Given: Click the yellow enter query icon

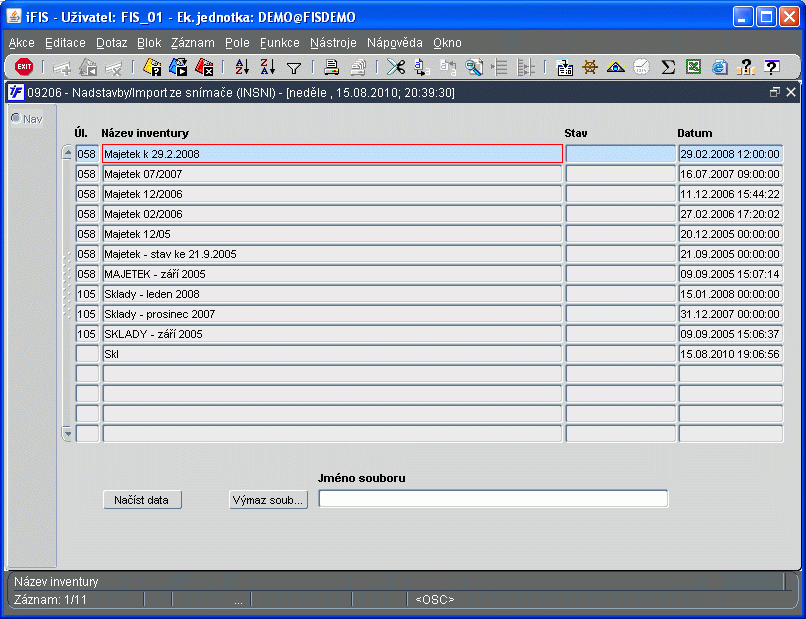Looking at the screenshot, I should (152, 67).
